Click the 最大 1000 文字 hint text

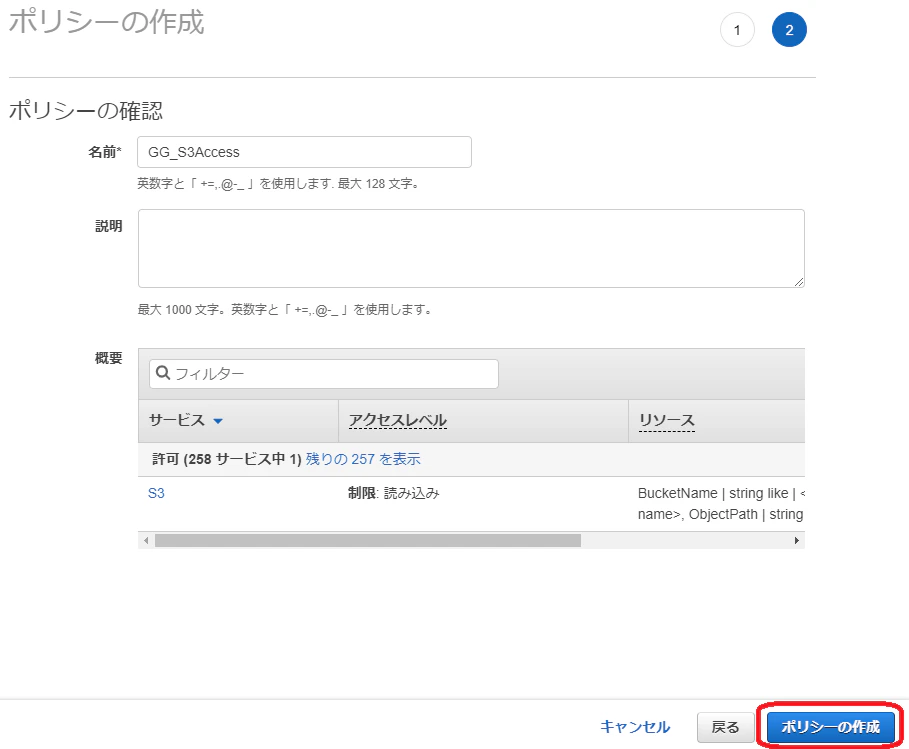(285, 310)
